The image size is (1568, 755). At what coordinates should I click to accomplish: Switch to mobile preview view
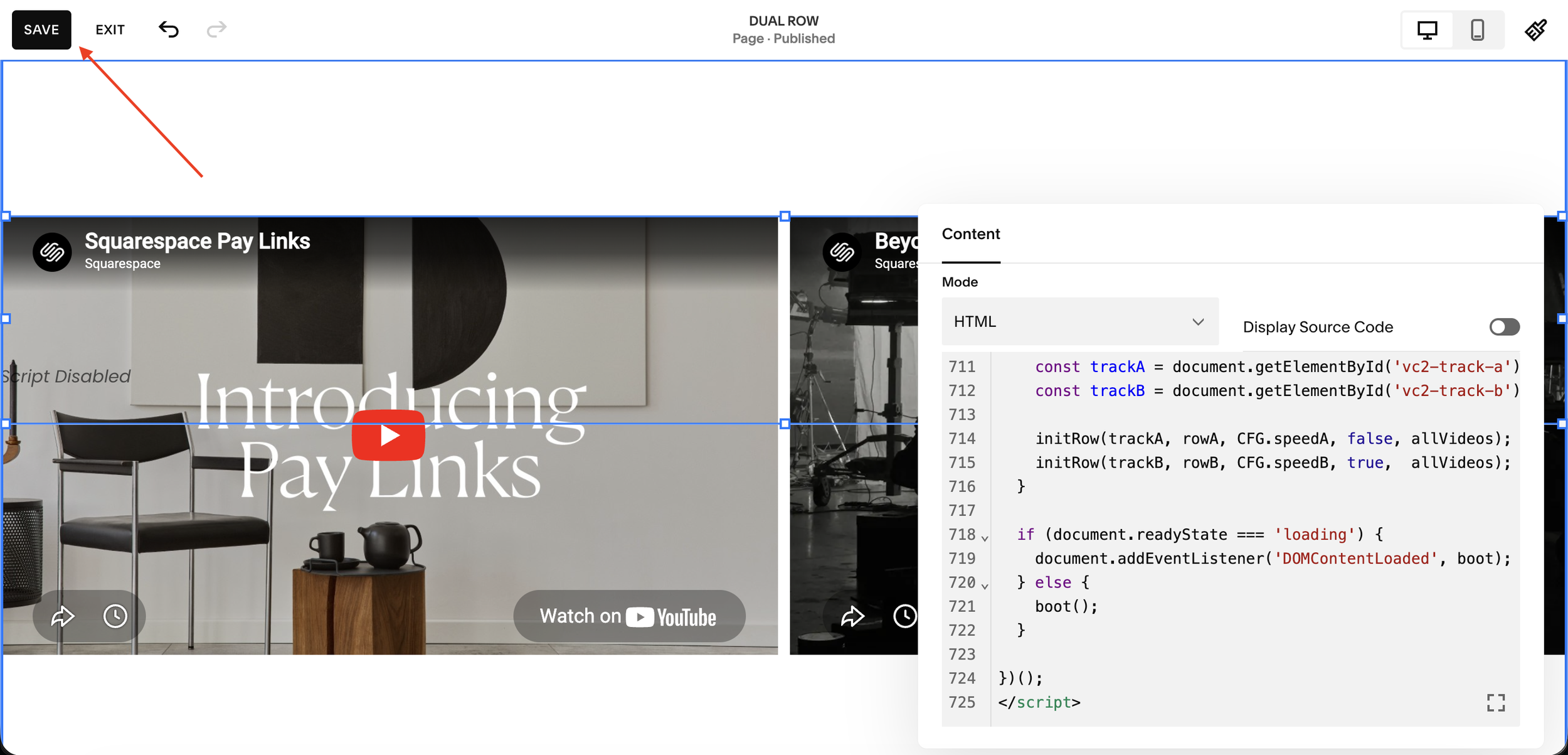pos(1478,29)
